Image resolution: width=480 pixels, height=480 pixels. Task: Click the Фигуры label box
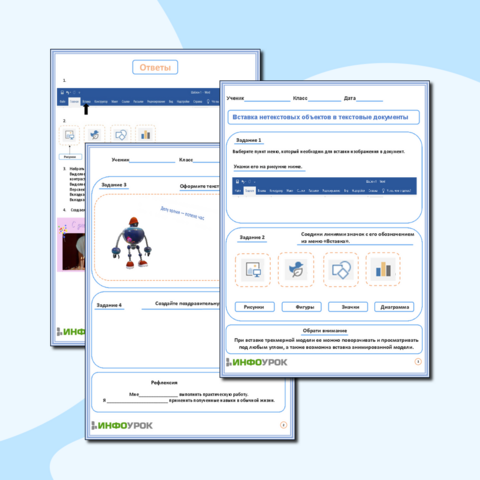(x=302, y=307)
